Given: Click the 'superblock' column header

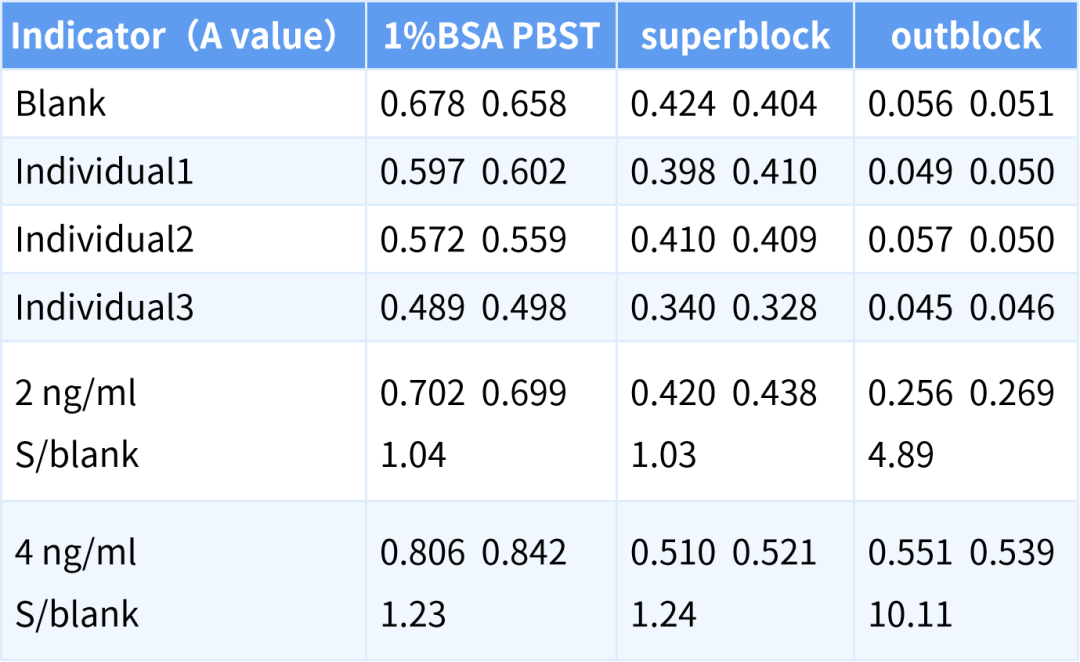Looking at the screenshot, I should click(x=735, y=36).
